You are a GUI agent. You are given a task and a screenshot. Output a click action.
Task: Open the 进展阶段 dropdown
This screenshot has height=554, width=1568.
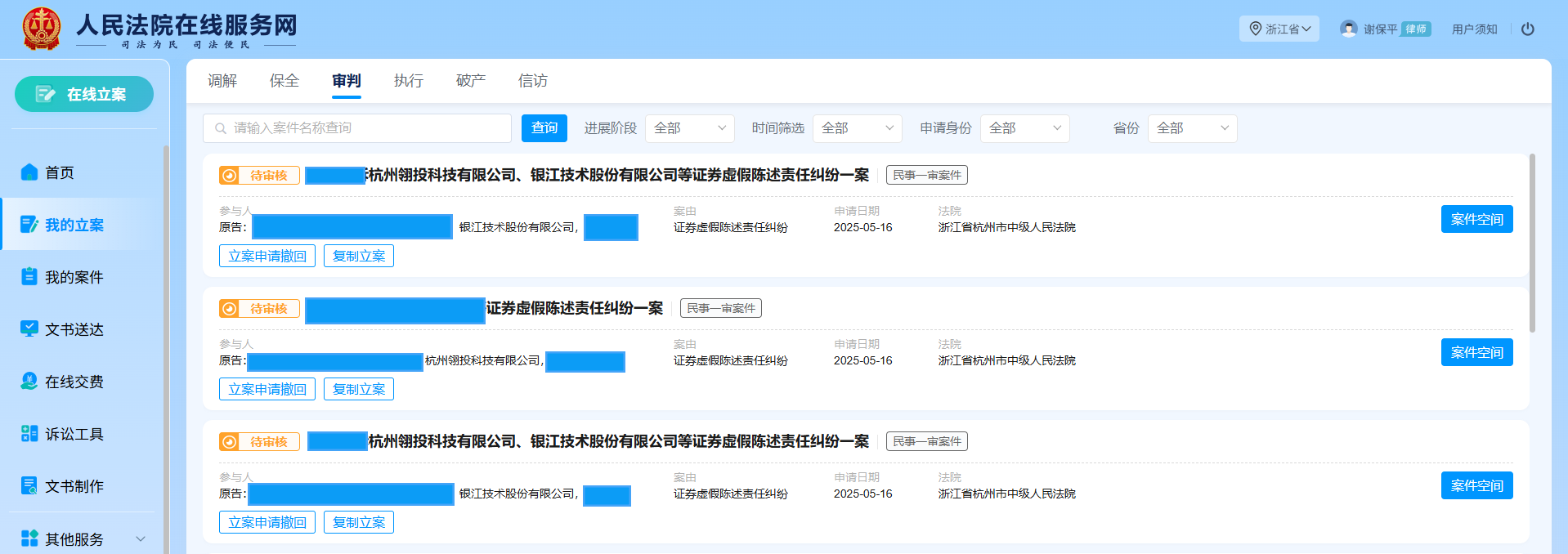pos(690,128)
